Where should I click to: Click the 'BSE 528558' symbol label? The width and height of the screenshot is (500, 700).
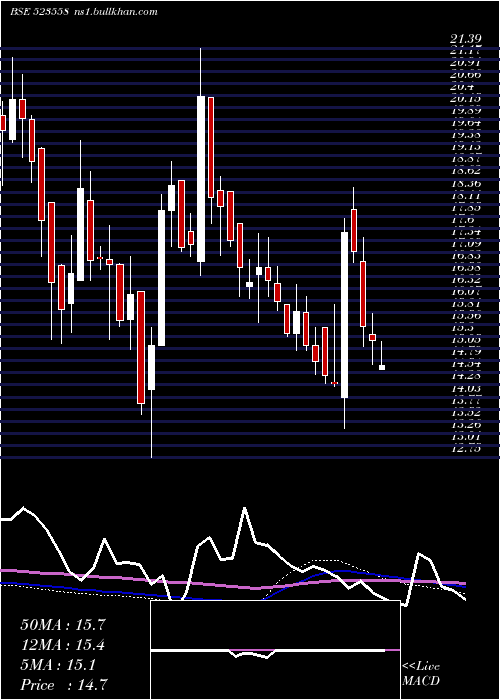point(39,11)
